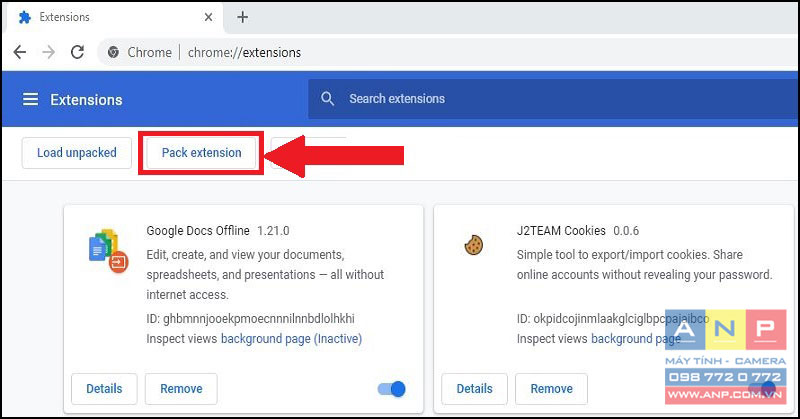Click the J2TEAM Cookies title

561,231
